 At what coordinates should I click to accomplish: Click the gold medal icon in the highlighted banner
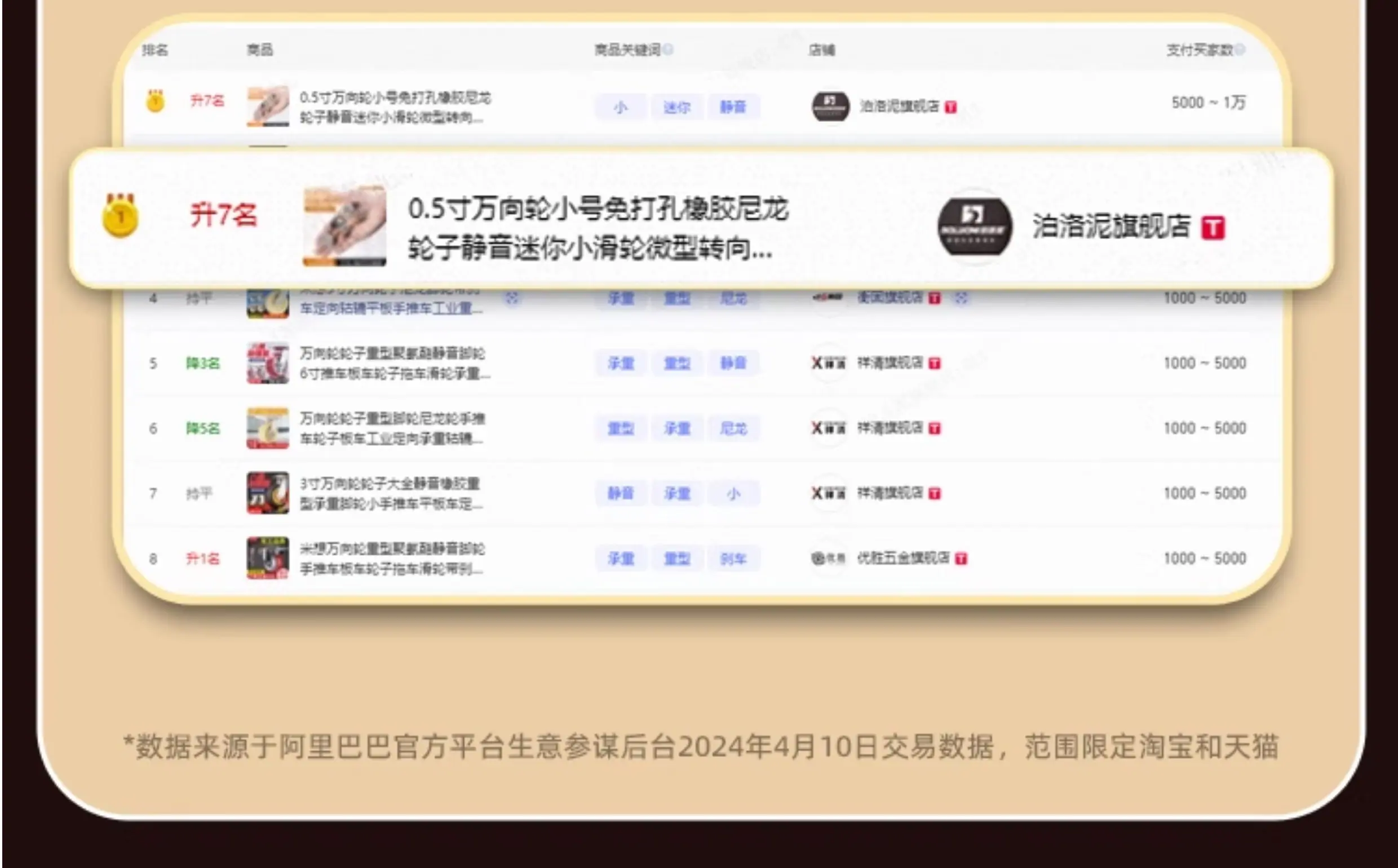(121, 216)
